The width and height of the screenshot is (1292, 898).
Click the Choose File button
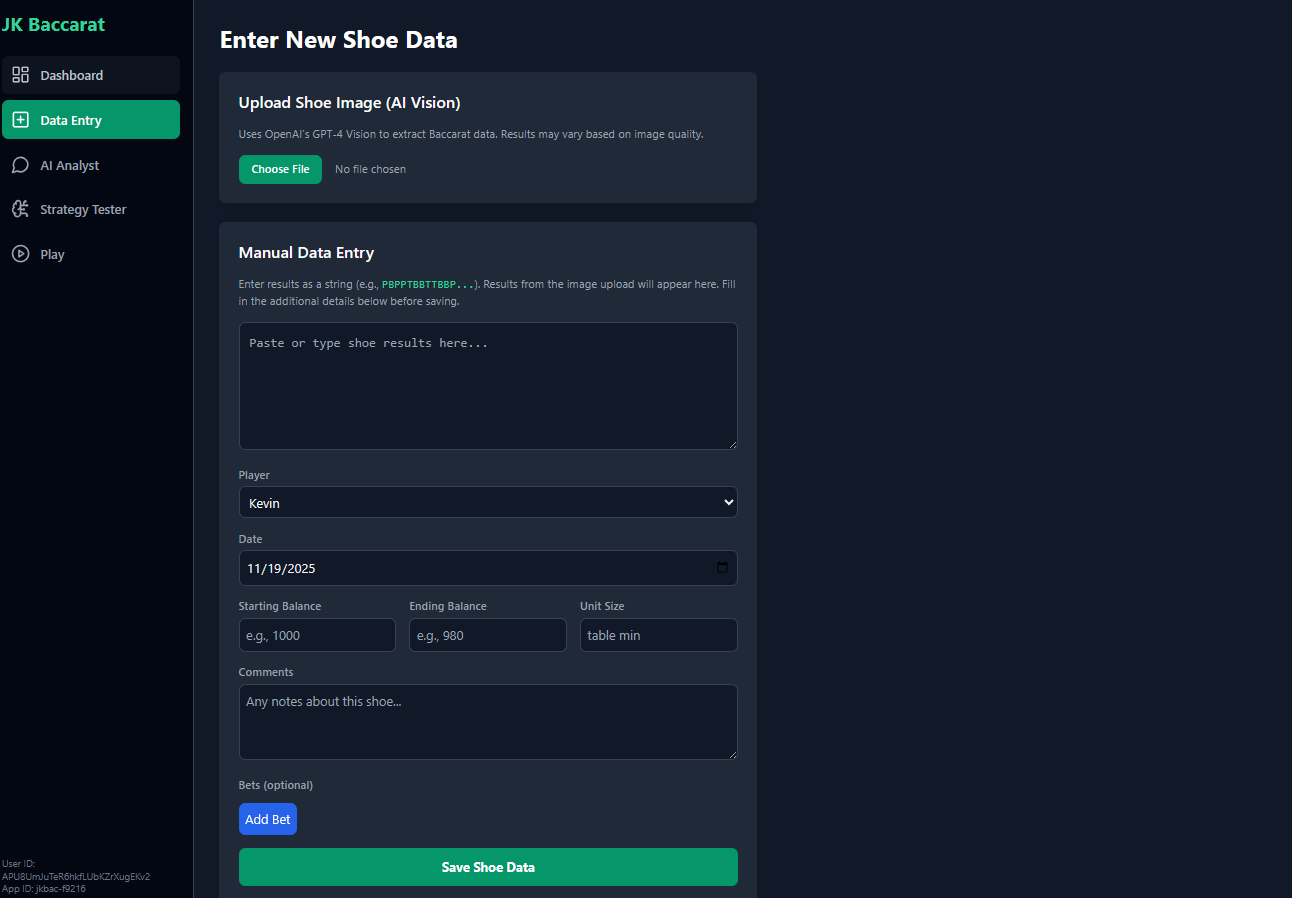[x=280, y=169]
